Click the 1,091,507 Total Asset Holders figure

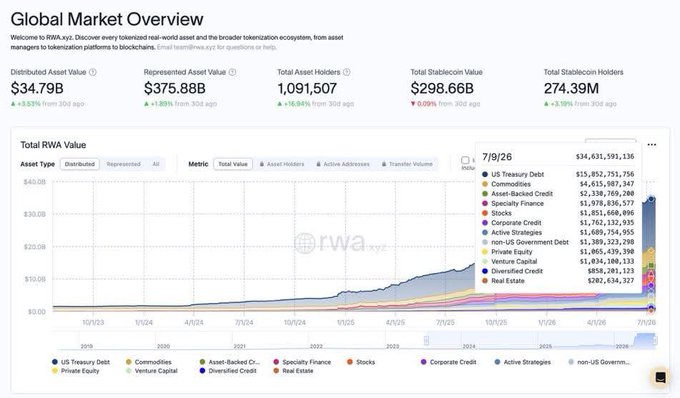click(x=307, y=88)
